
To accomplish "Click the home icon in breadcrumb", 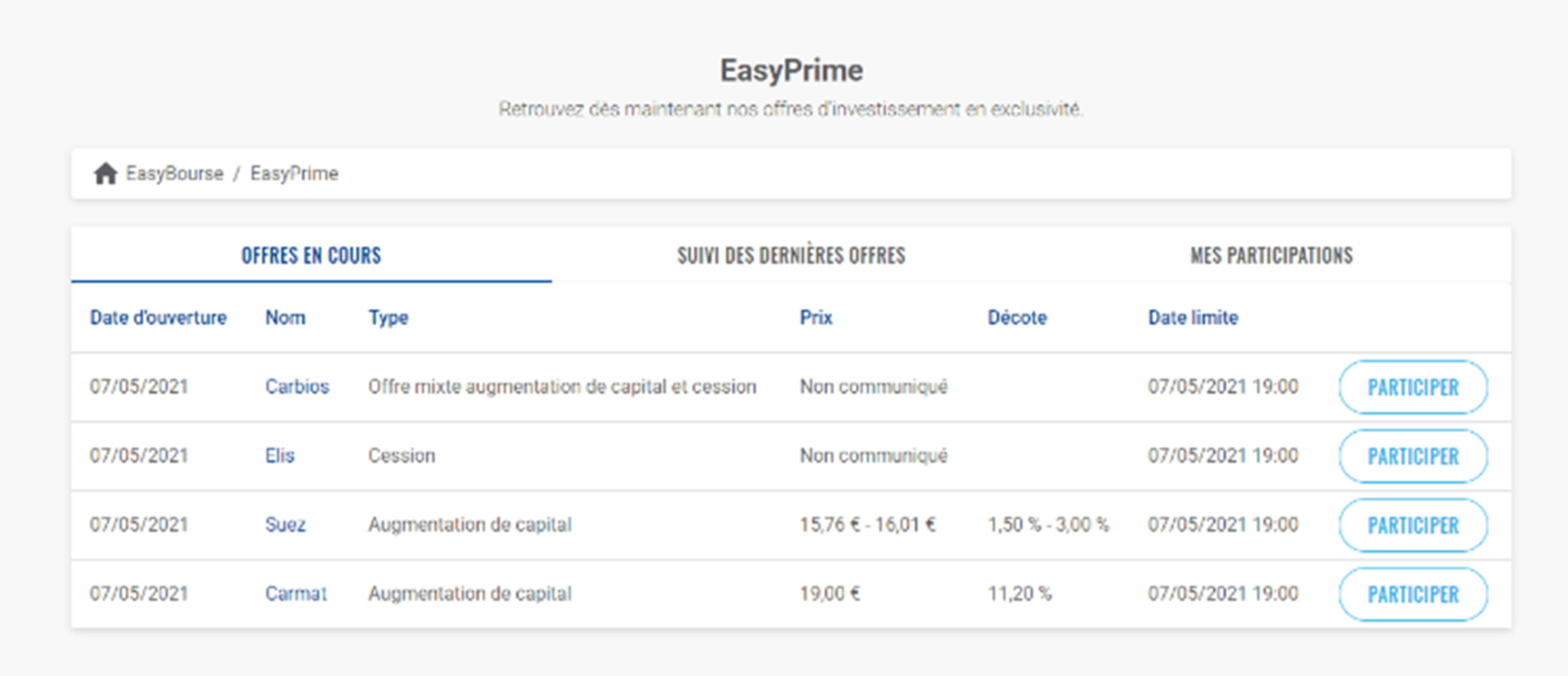I will (105, 174).
